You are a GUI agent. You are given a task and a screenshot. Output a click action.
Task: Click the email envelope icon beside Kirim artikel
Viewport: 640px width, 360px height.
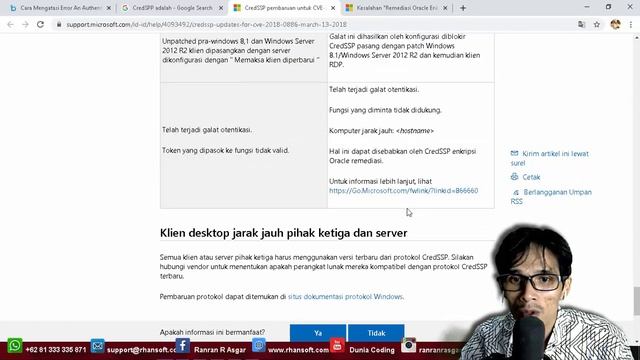click(514, 153)
